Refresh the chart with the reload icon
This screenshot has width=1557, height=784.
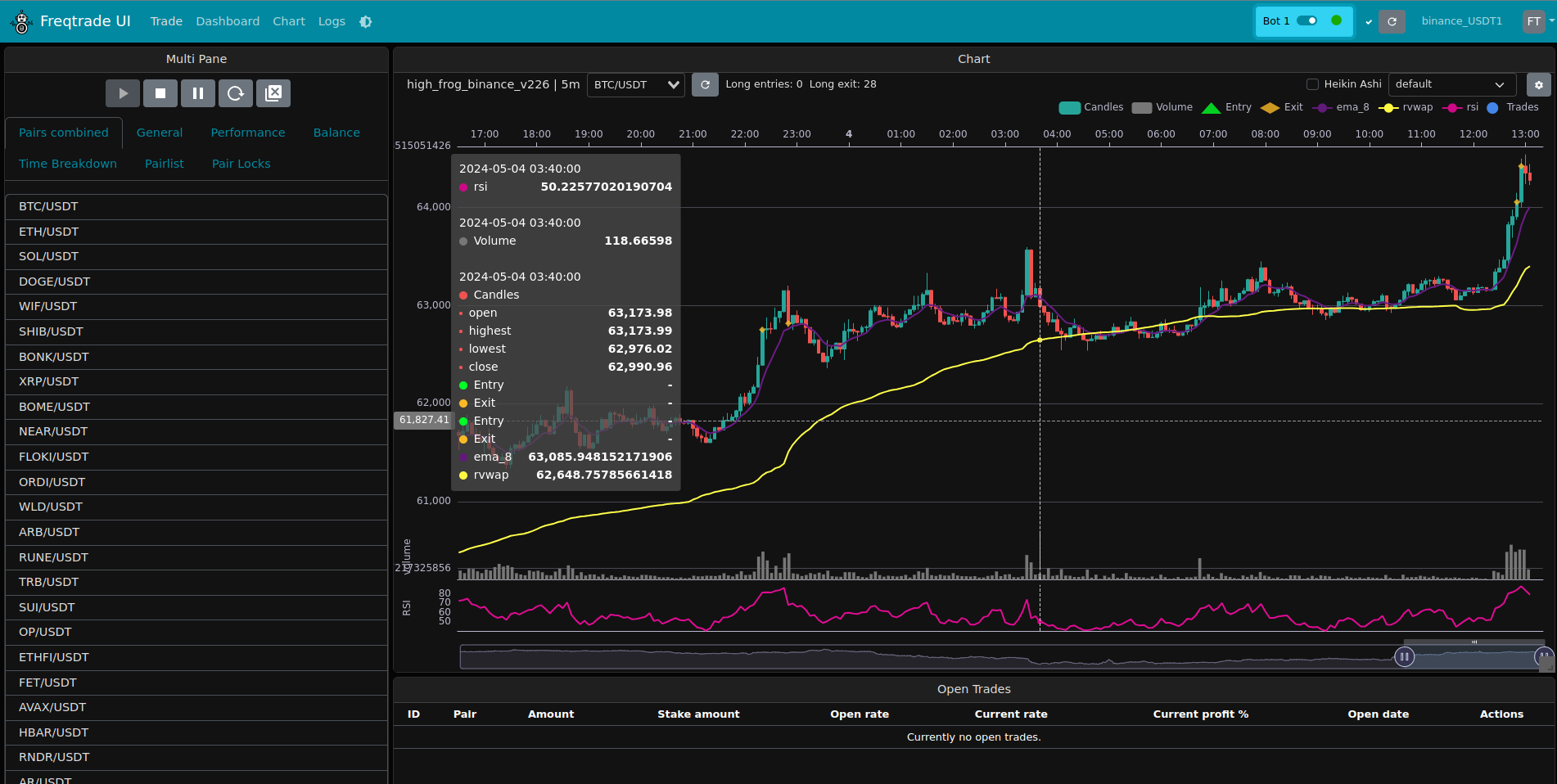[705, 84]
